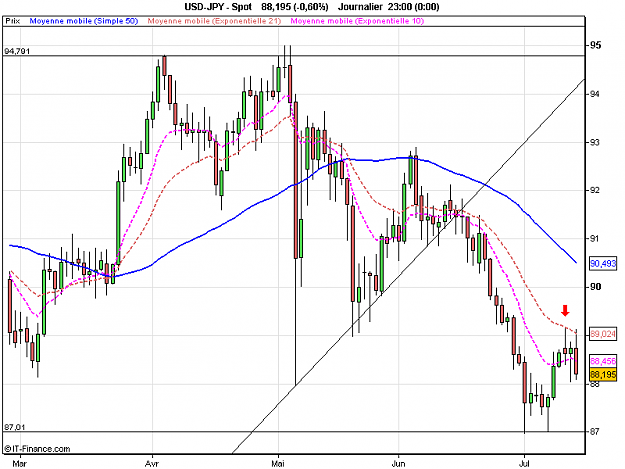Click the 92 price axis label
The width and height of the screenshot is (625, 469).
594,190
